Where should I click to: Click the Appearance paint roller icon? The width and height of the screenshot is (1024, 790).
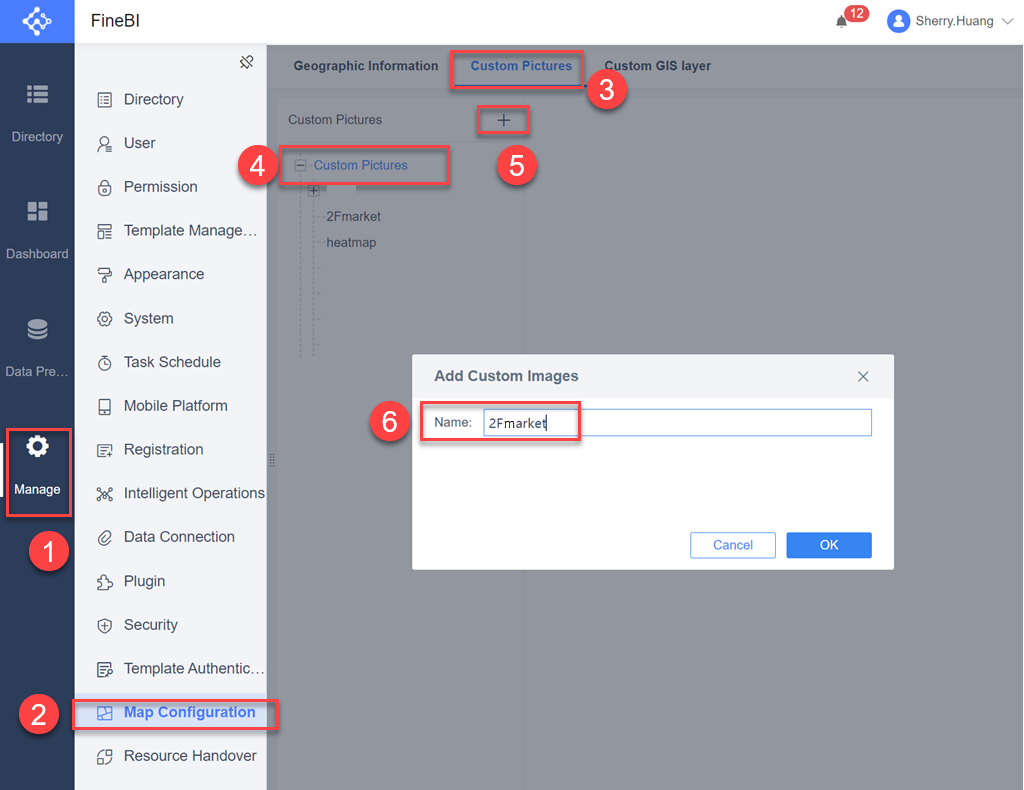[x=104, y=275]
